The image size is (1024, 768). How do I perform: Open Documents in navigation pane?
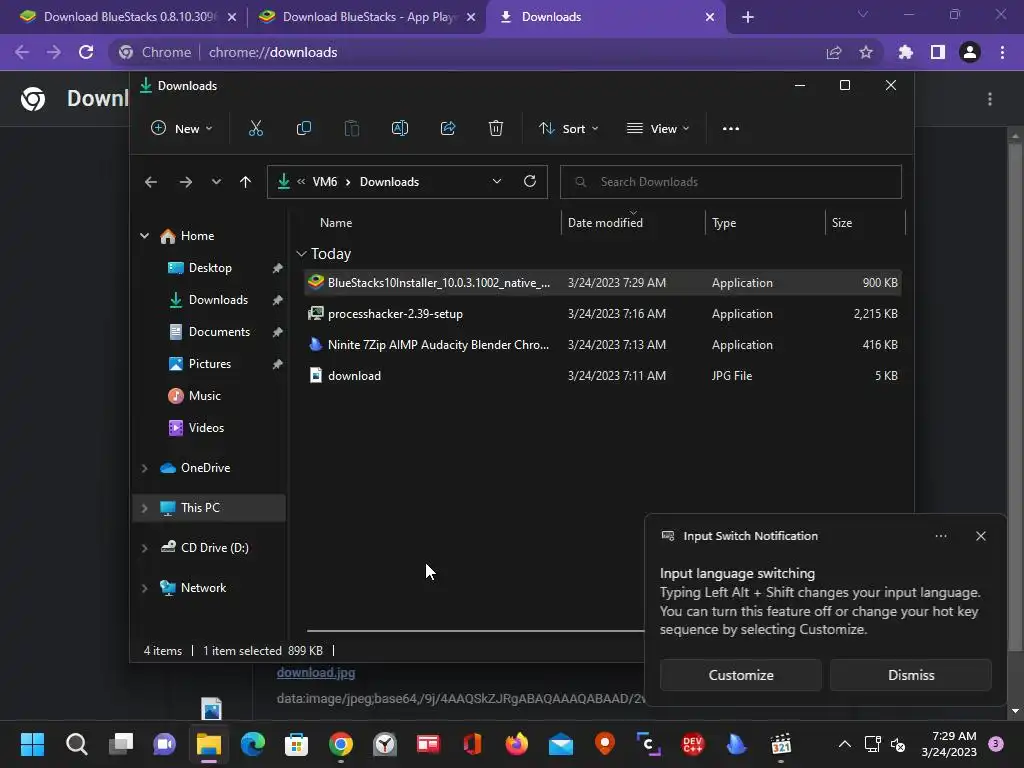219,332
